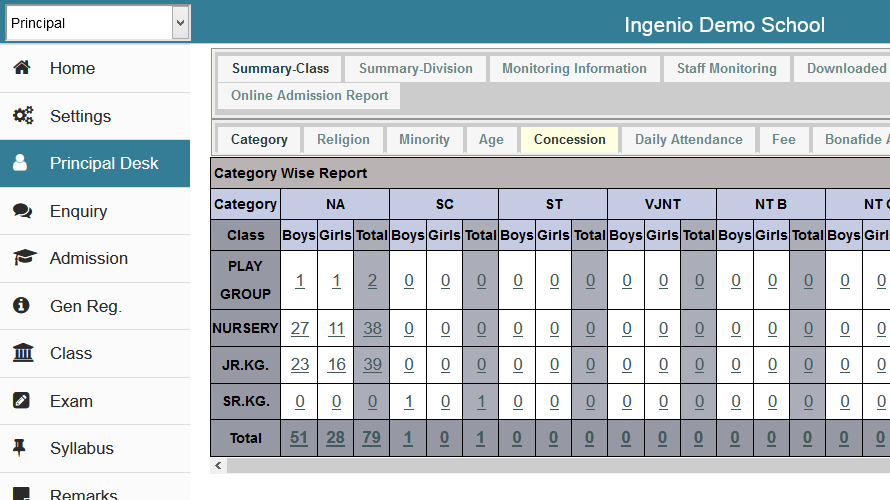Click the Enquiry chat bubbles icon
The height and width of the screenshot is (500, 890).
click(x=23, y=211)
